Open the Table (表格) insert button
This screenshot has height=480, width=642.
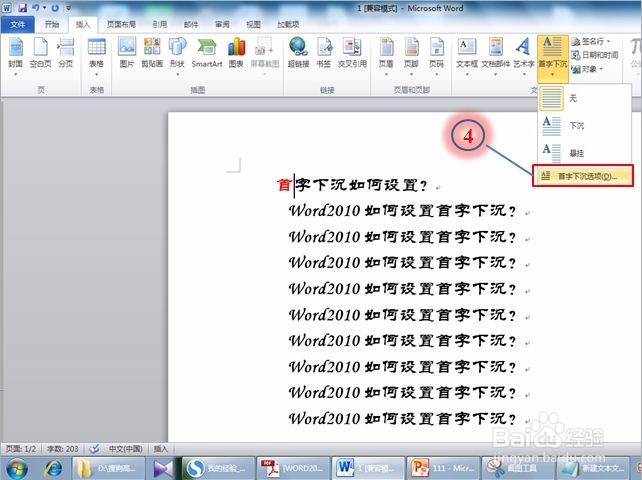97,57
